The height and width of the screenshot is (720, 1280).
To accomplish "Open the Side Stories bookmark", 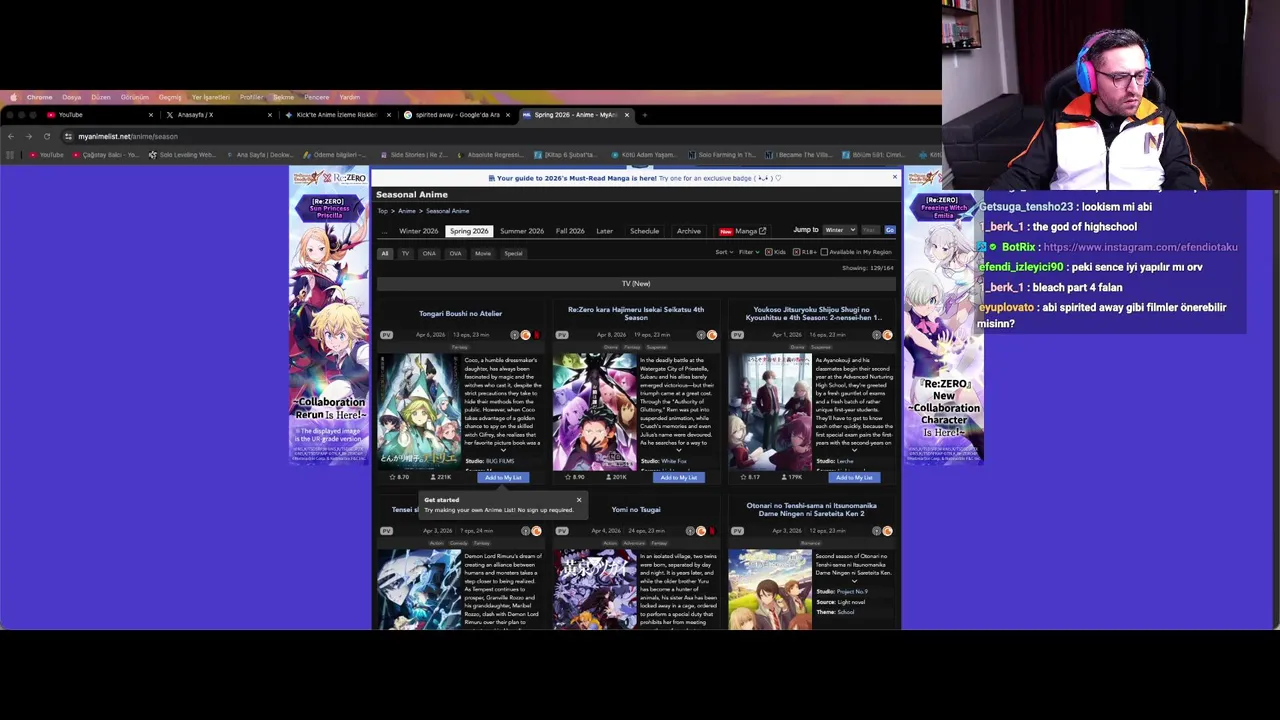I will (412, 155).
